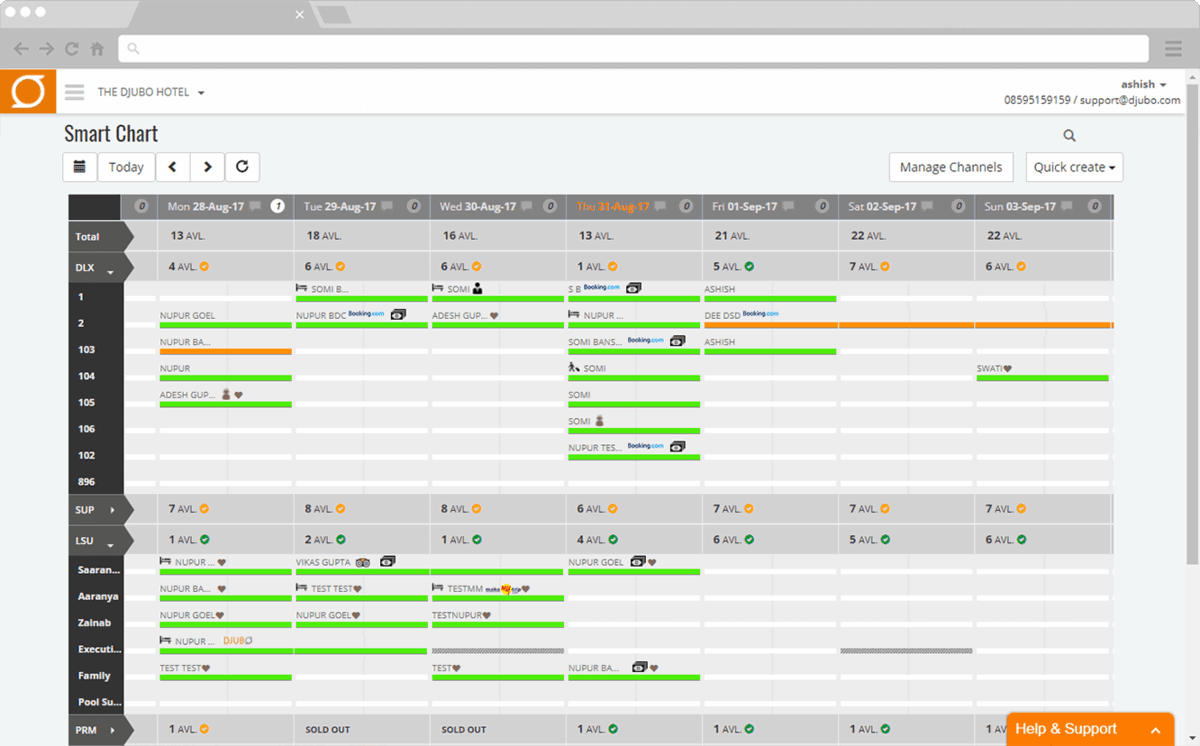Click Manage Channels button
The height and width of the screenshot is (746, 1200).
tap(950, 167)
